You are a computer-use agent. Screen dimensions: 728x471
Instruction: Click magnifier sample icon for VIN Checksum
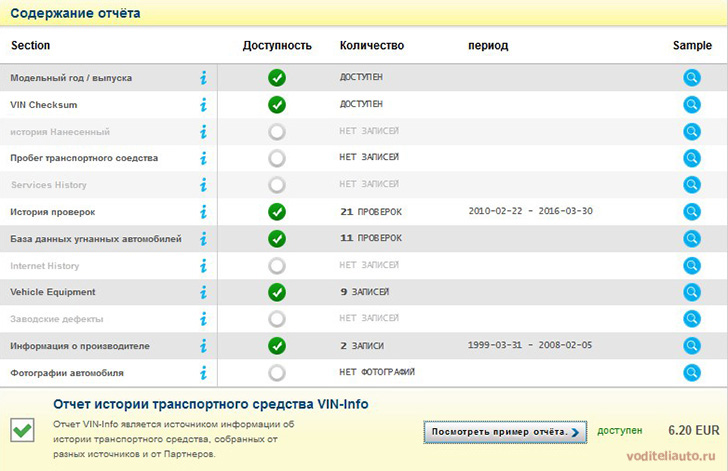691,104
